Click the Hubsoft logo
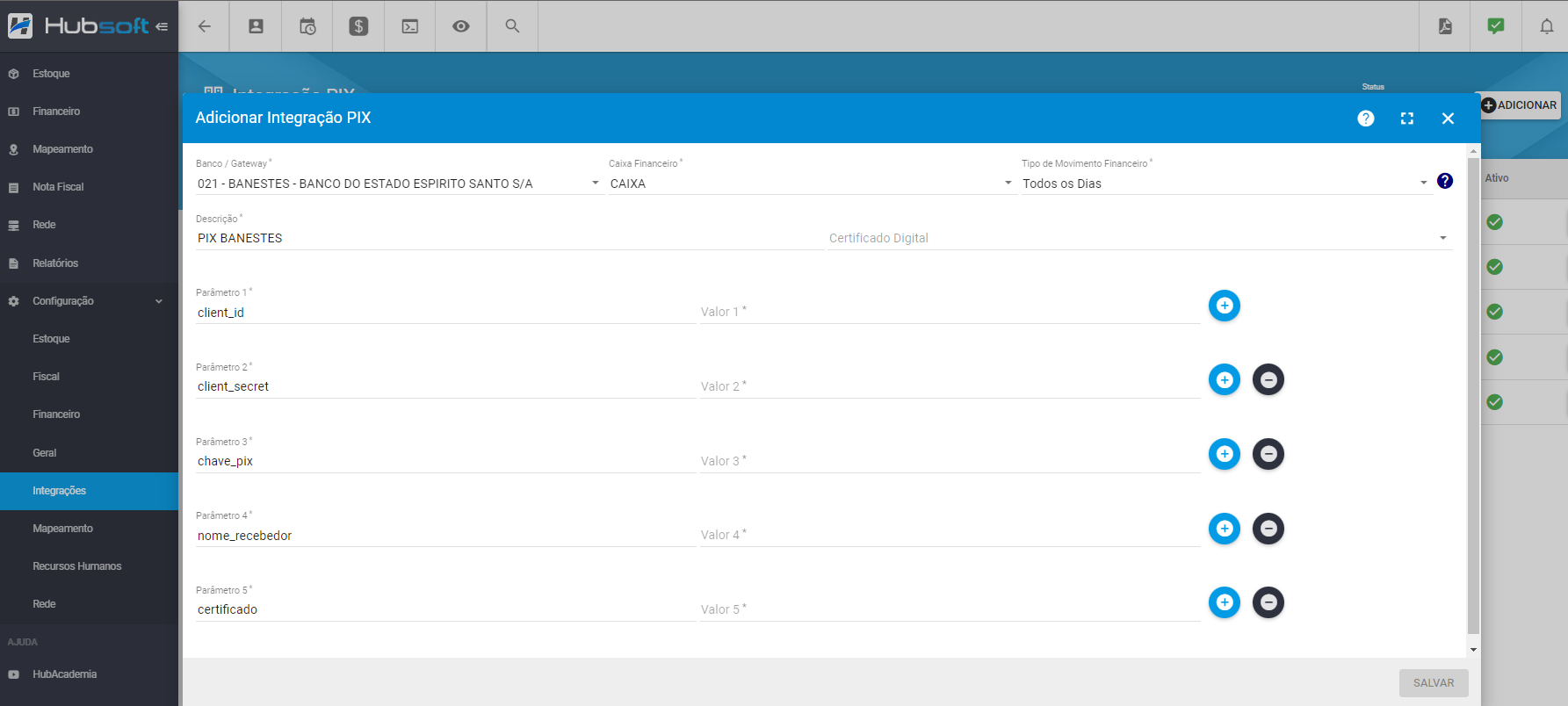This screenshot has width=1568, height=706. [x=78, y=26]
